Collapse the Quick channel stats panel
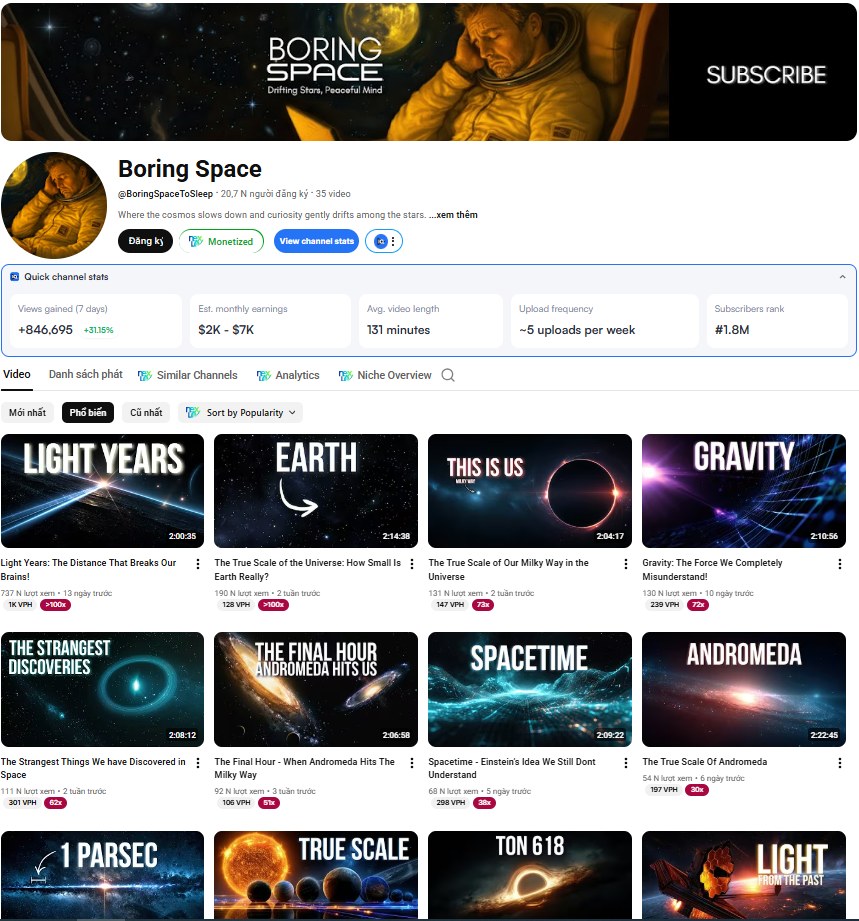Screen dimensions: 859x921 pyautogui.click(x=842, y=277)
